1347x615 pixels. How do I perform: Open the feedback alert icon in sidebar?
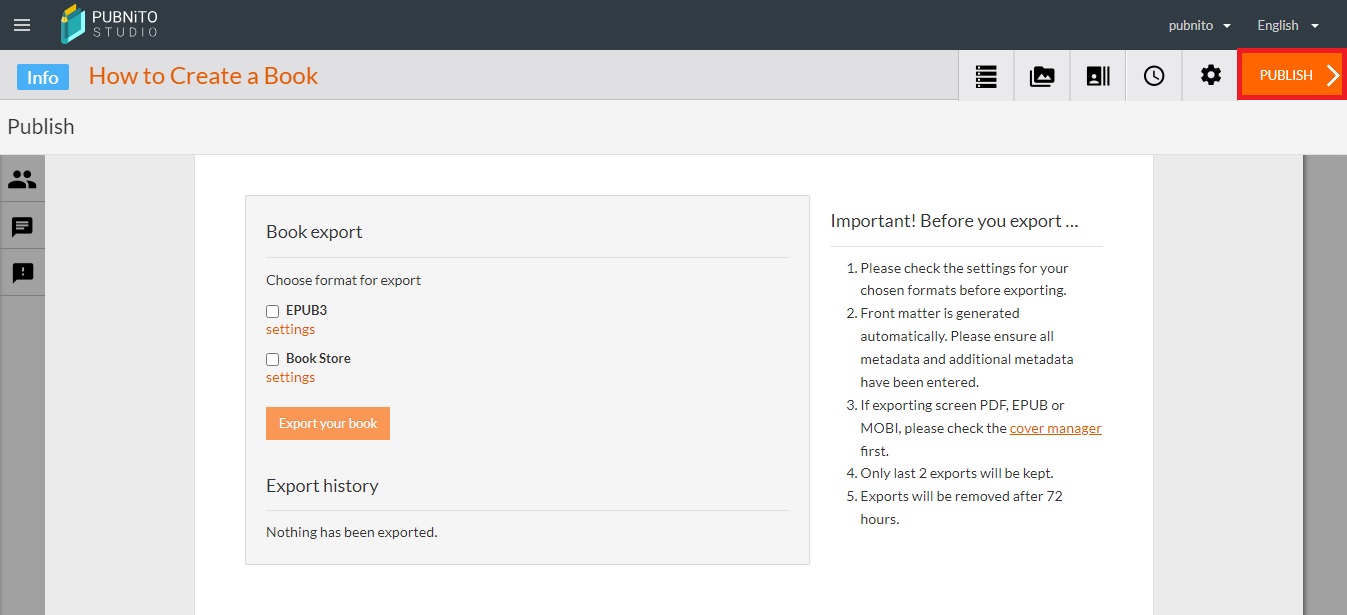pyautogui.click(x=22, y=272)
